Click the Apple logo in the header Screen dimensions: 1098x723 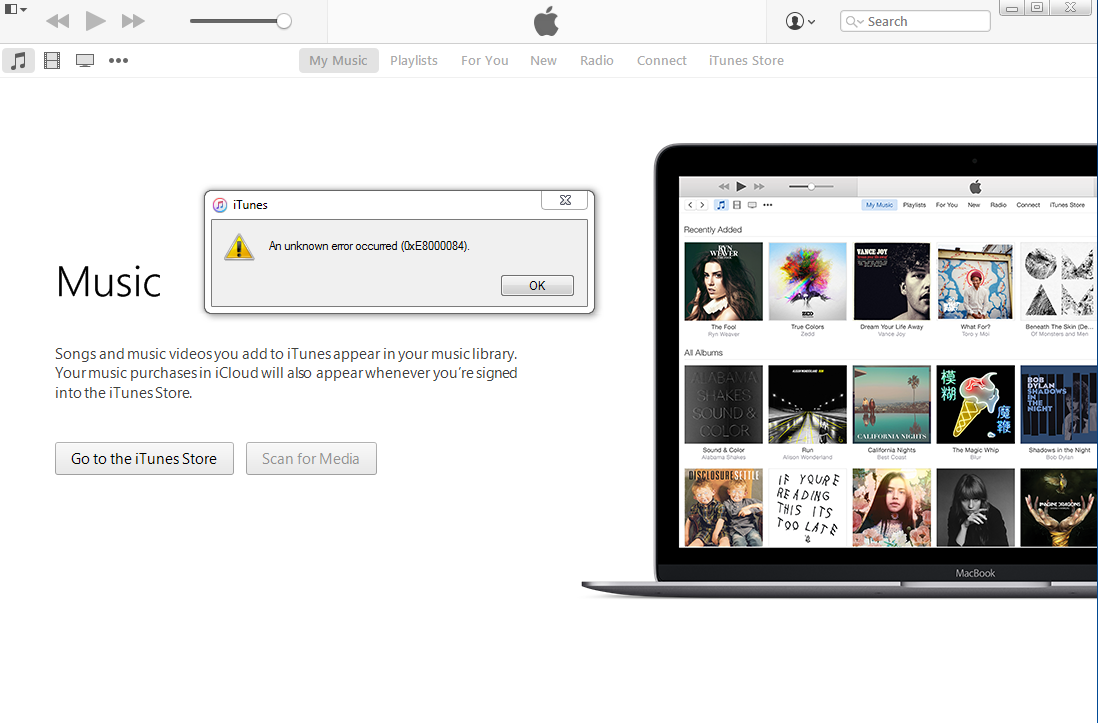pyautogui.click(x=546, y=21)
